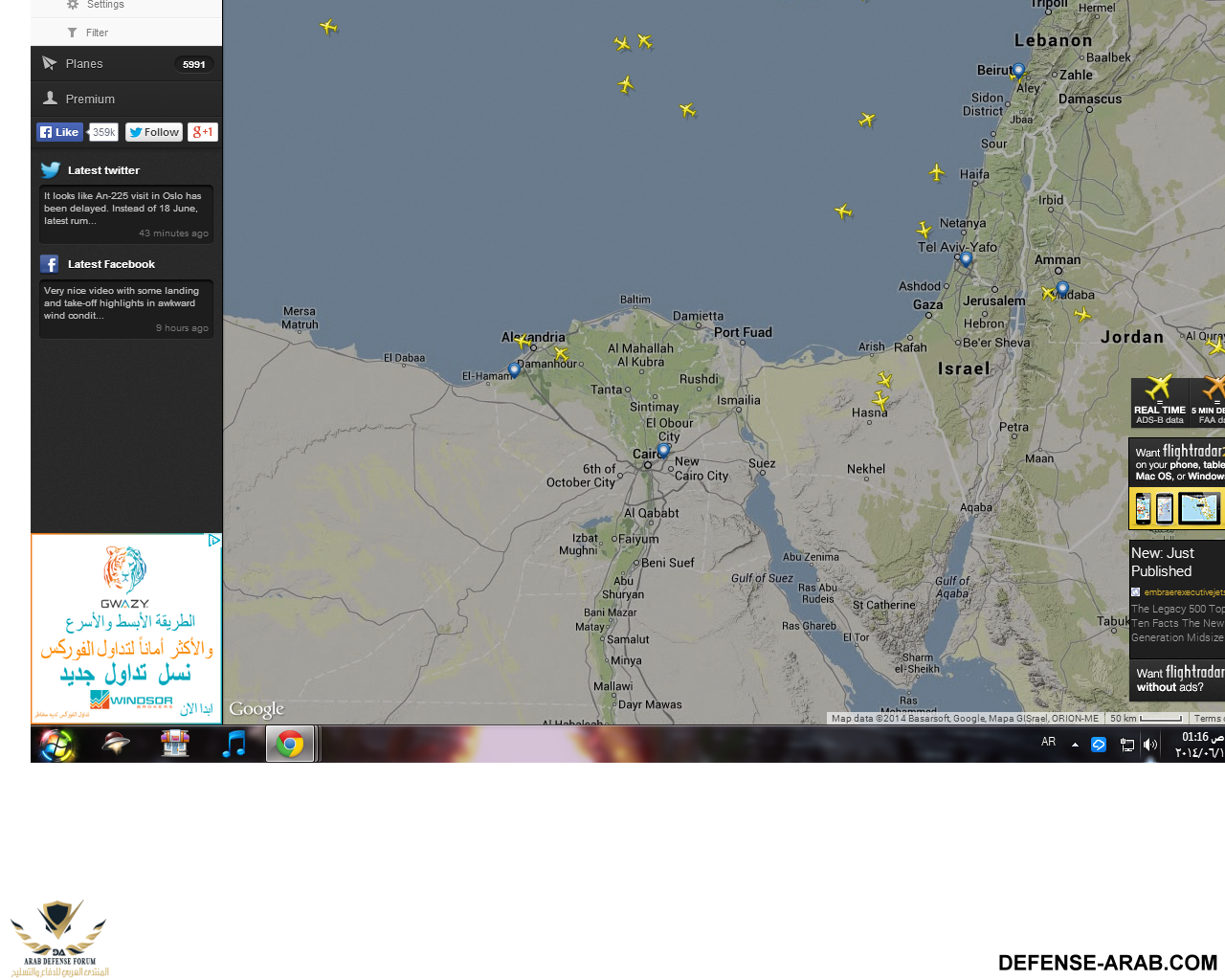Select the plane just west of Haifa
This screenshot has width=1225, height=980.
tap(937, 172)
